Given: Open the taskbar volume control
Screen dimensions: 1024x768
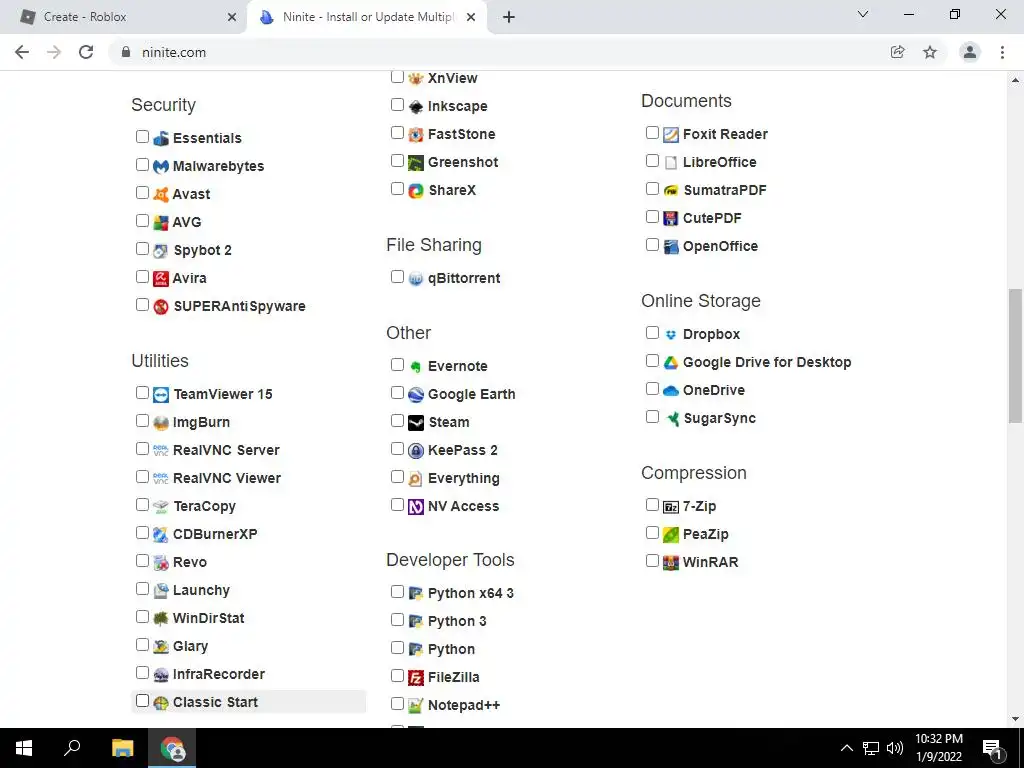Looking at the screenshot, I should coord(895,748).
